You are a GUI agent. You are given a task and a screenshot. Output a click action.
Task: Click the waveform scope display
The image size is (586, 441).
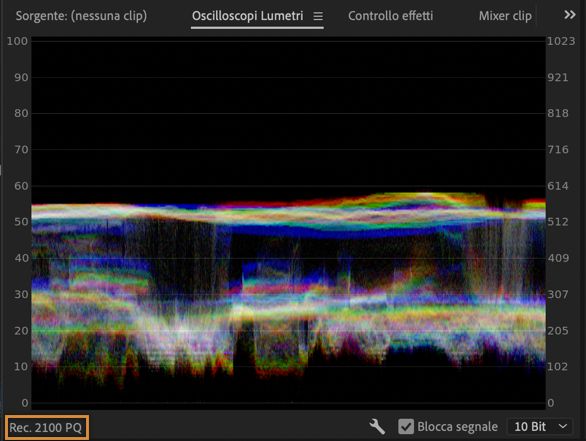(288, 222)
